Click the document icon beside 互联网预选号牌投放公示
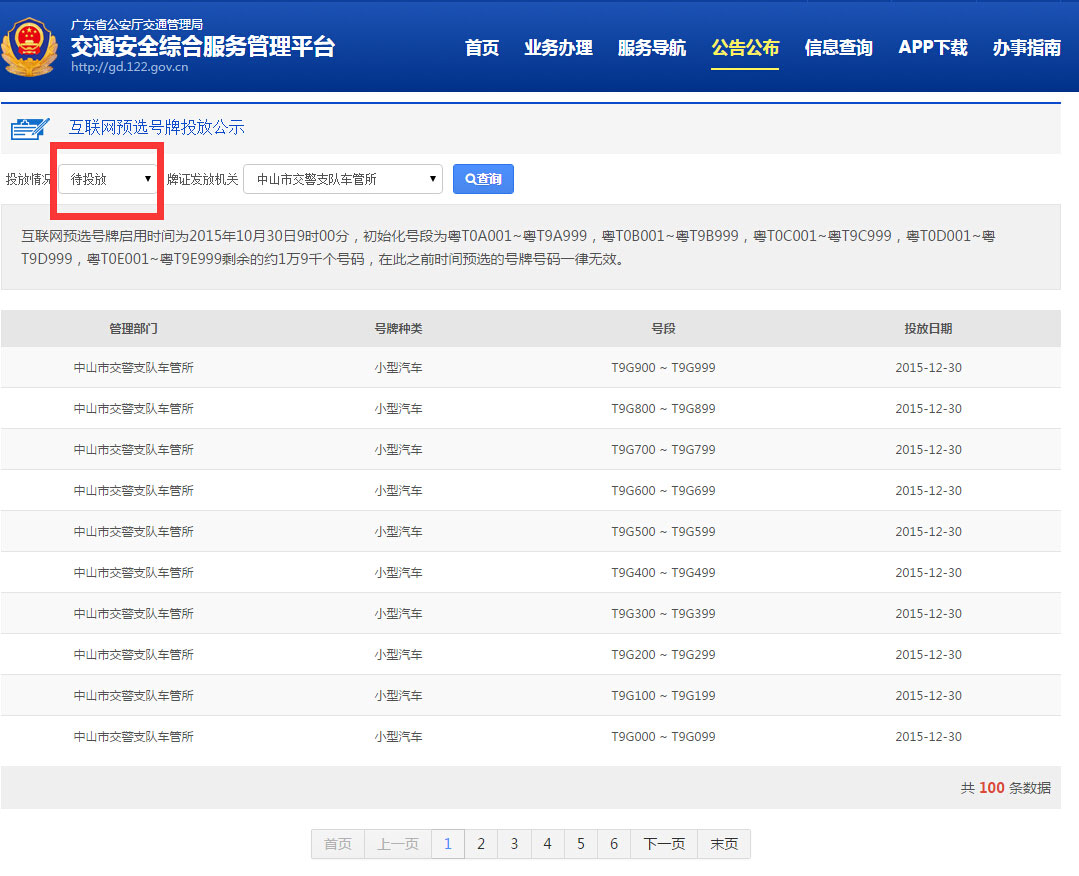This screenshot has width=1079, height=876. [x=31, y=128]
